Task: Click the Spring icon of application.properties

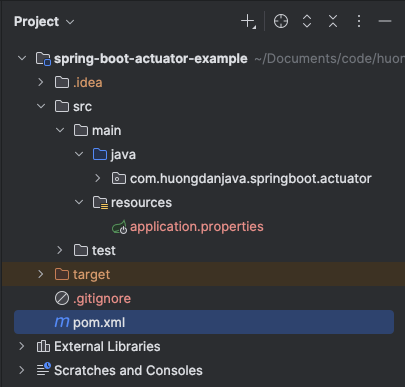Action: (x=120, y=227)
